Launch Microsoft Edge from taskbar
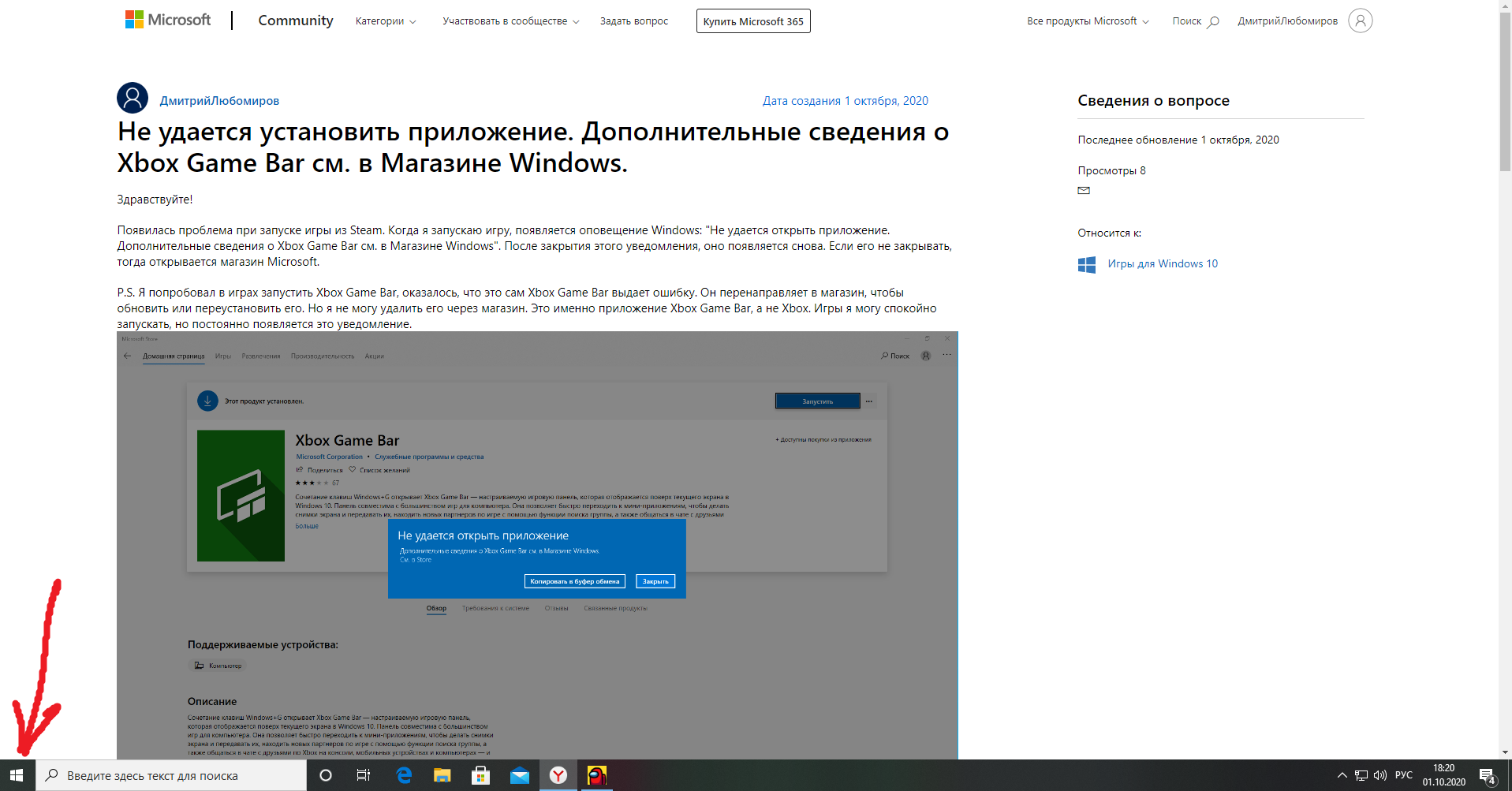 (404, 775)
